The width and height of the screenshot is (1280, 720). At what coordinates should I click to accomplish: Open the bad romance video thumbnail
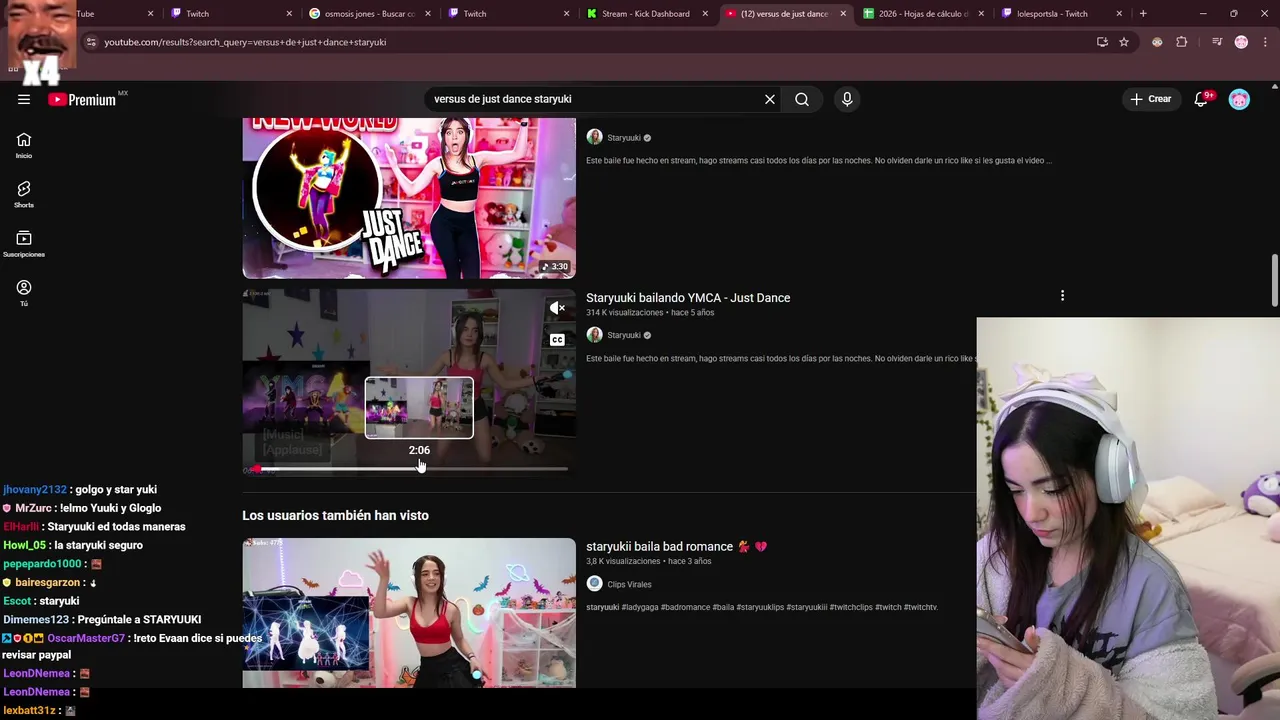(x=409, y=613)
